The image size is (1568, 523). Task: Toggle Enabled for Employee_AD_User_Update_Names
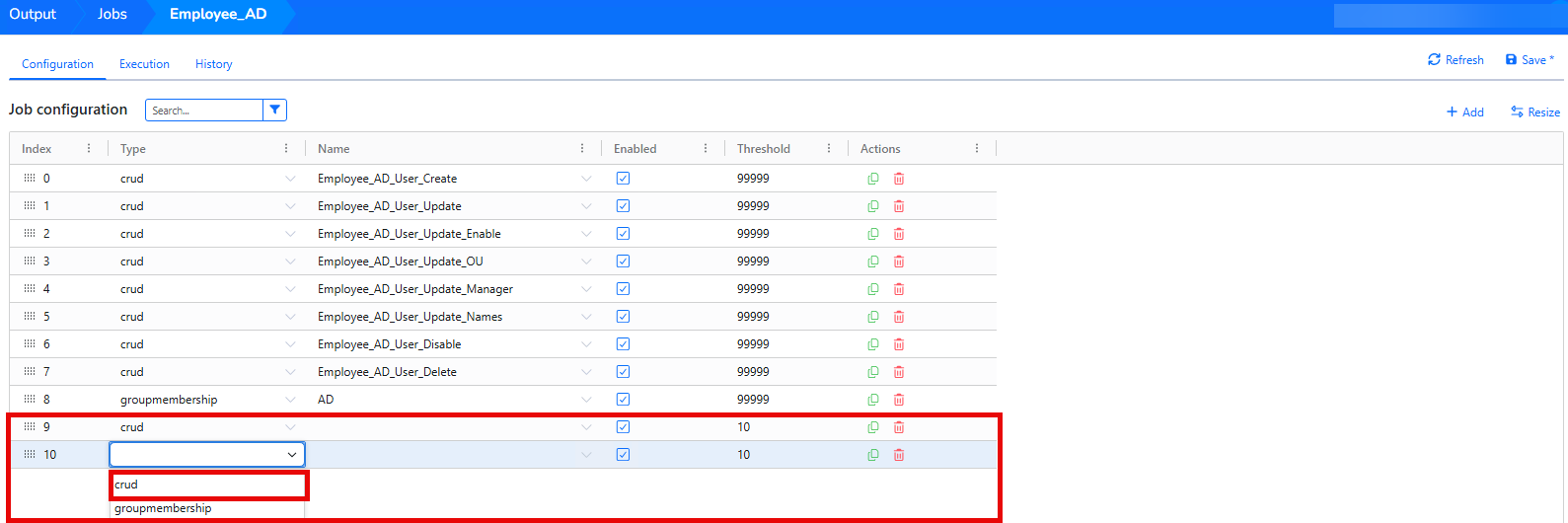(x=623, y=317)
